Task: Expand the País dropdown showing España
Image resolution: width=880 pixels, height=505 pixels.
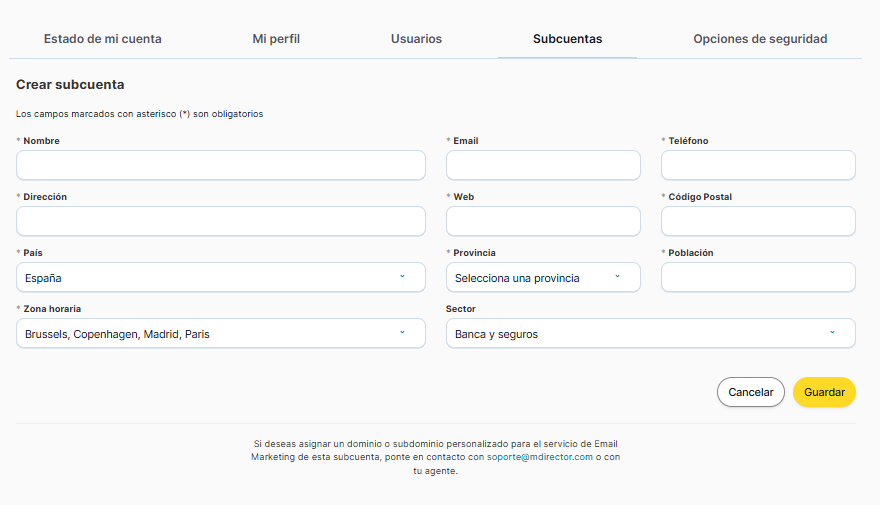Action: coord(221,277)
